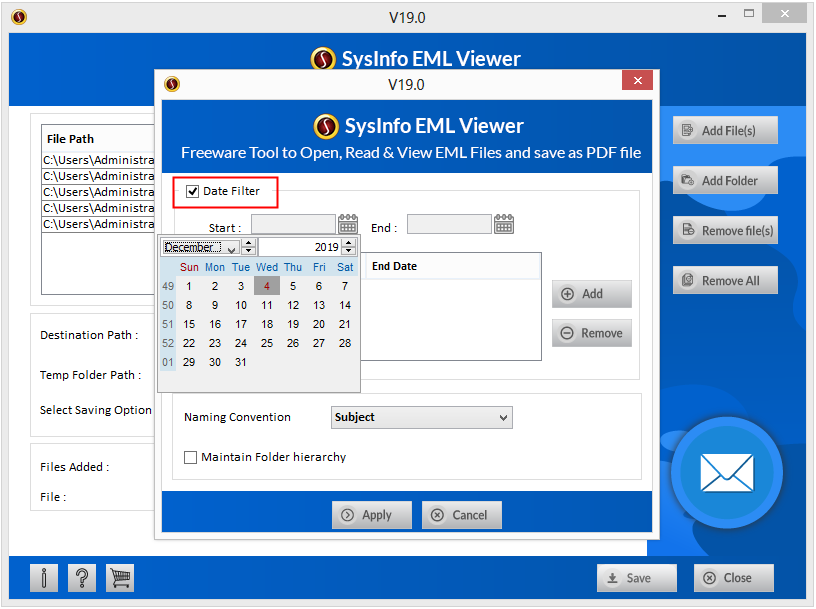
Task: Click Add Folder in main window
Action: click(x=725, y=180)
